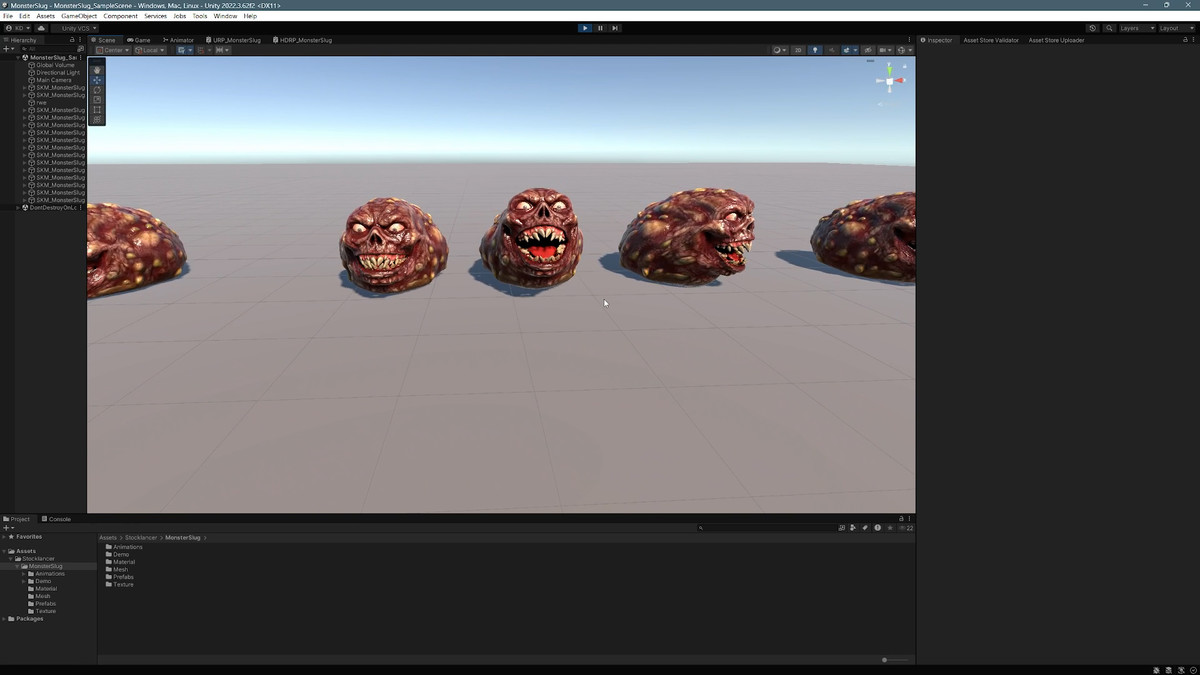Viewport: 1200px width, 675px height.
Task: Open the Assets menu
Action: pos(46,16)
